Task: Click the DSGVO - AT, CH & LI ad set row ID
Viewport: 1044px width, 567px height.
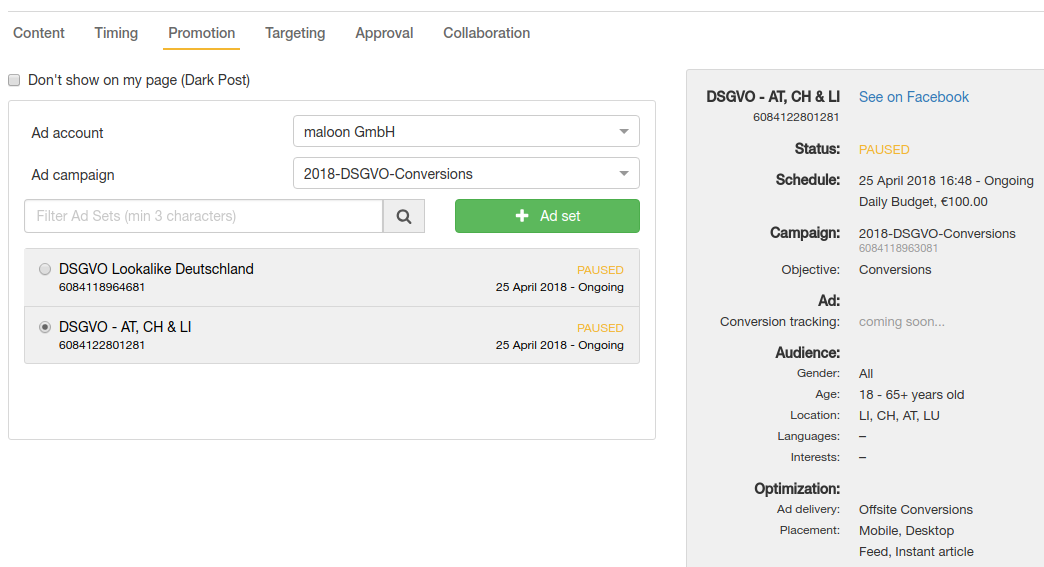Action: point(102,345)
